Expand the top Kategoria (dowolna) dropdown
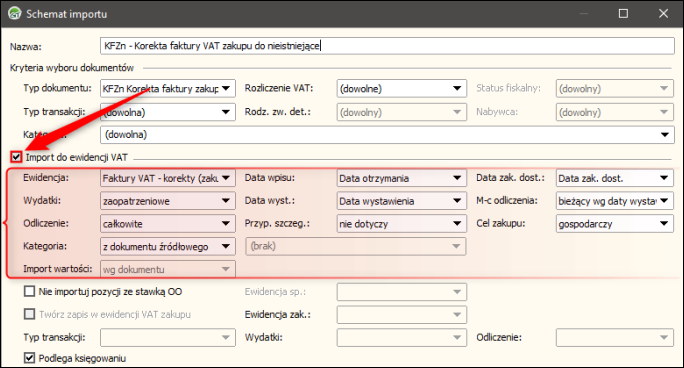Screen dimensions: 684x368 387,135
